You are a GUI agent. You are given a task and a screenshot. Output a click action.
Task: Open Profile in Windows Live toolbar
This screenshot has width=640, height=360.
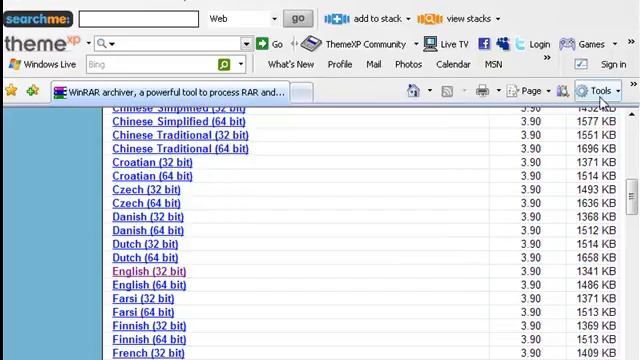tap(340, 64)
